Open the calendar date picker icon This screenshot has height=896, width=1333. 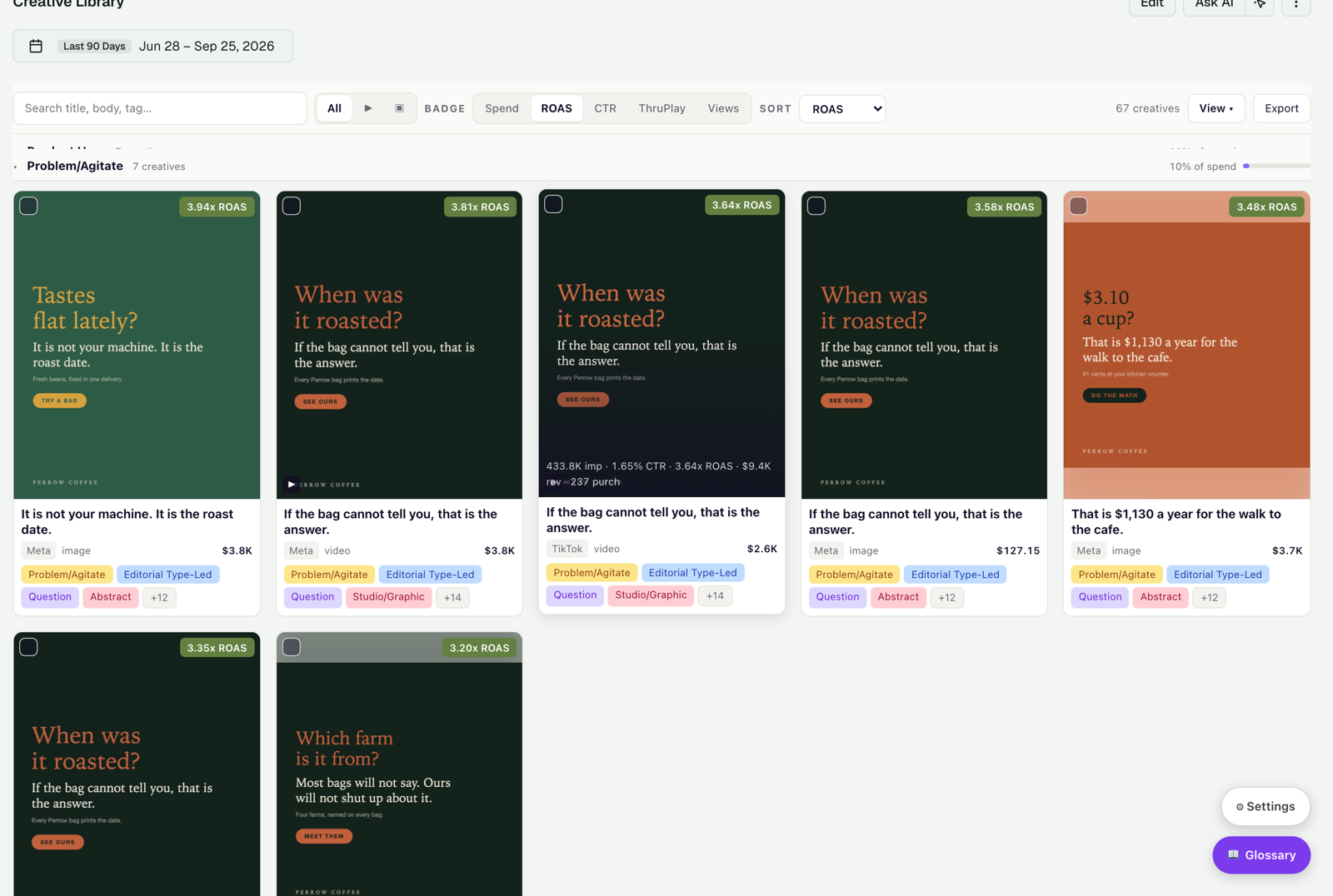point(36,46)
